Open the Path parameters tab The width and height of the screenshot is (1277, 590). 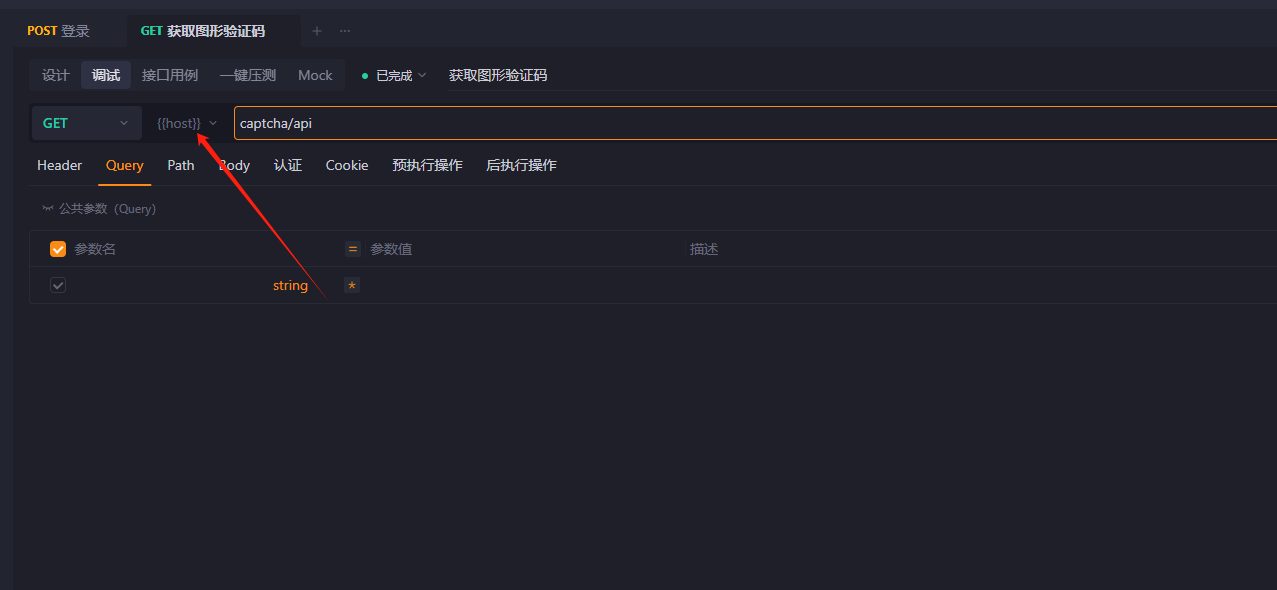pos(181,165)
